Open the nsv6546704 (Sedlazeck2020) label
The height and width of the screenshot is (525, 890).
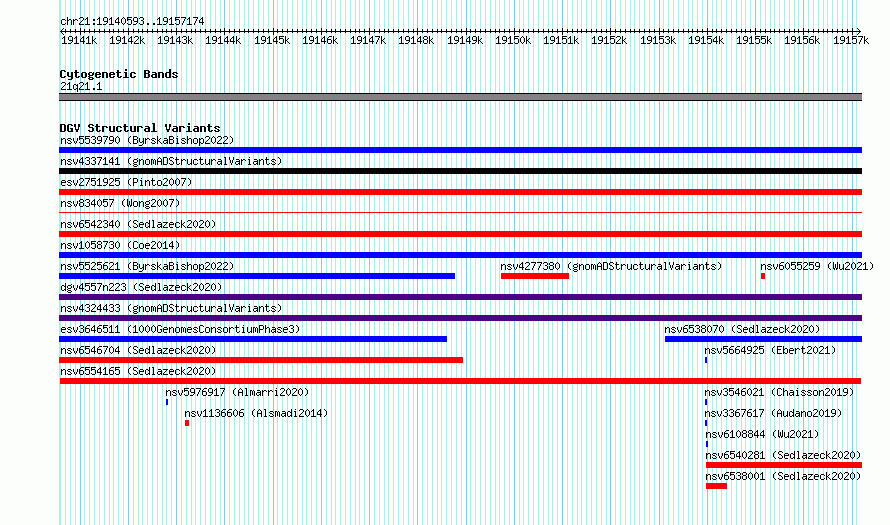point(138,350)
